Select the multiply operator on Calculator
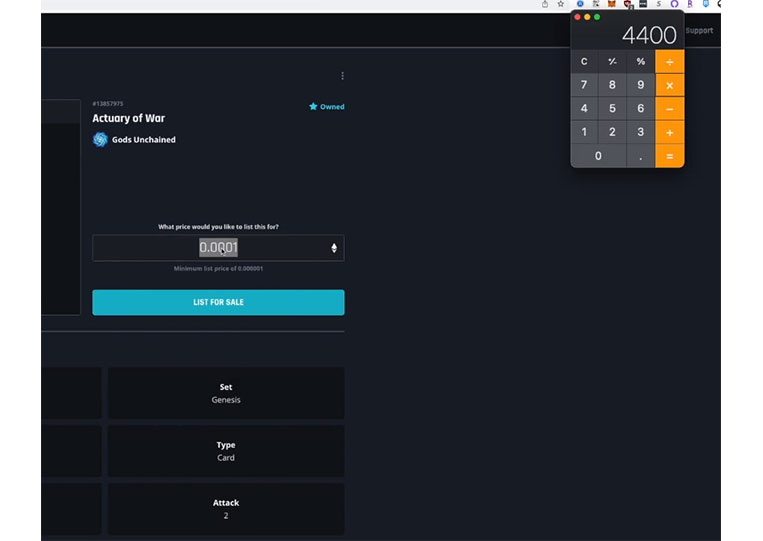This screenshot has height=541, width=763. (670, 85)
